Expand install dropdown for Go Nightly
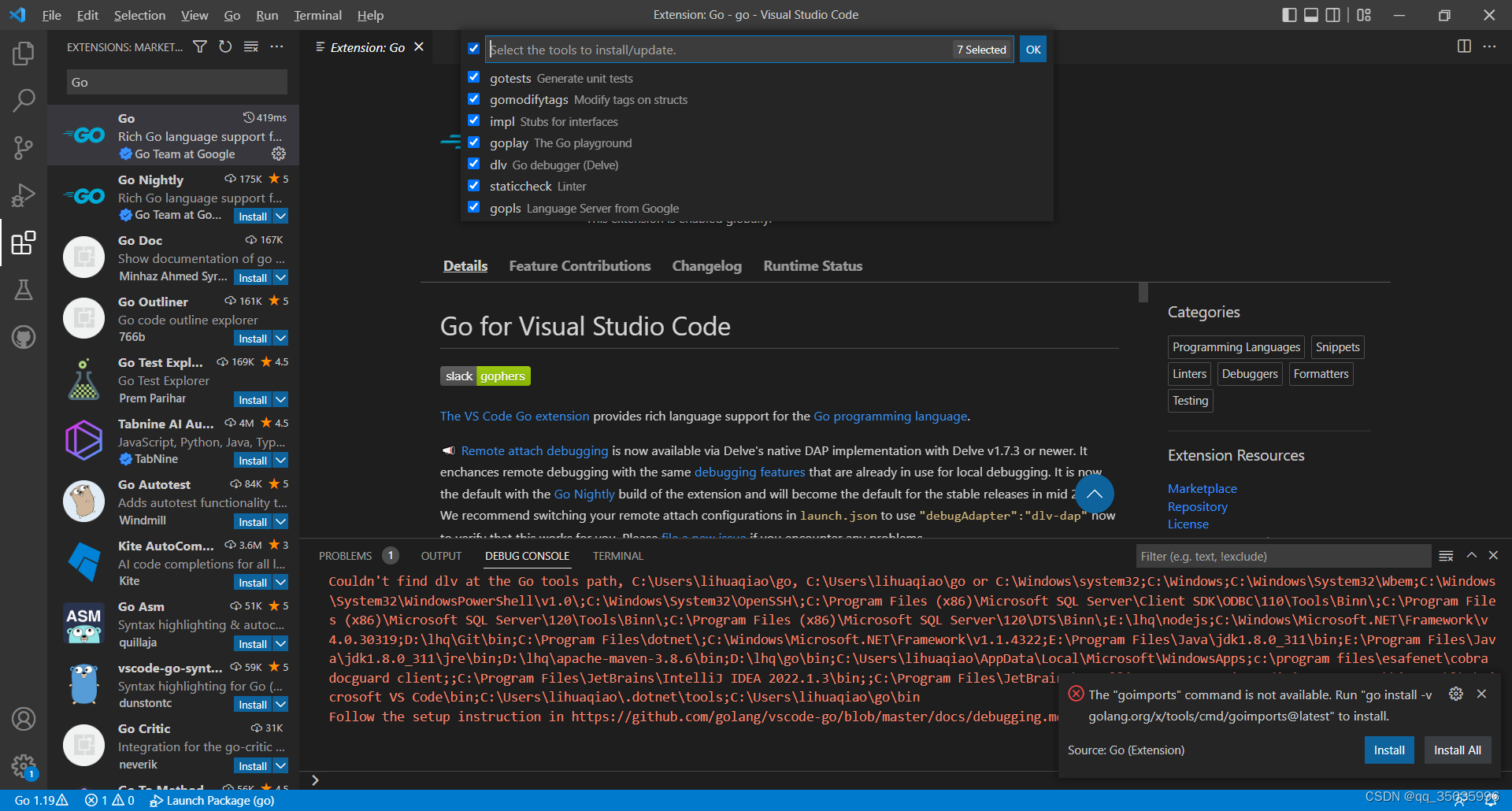The image size is (1512, 811). pyautogui.click(x=281, y=216)
